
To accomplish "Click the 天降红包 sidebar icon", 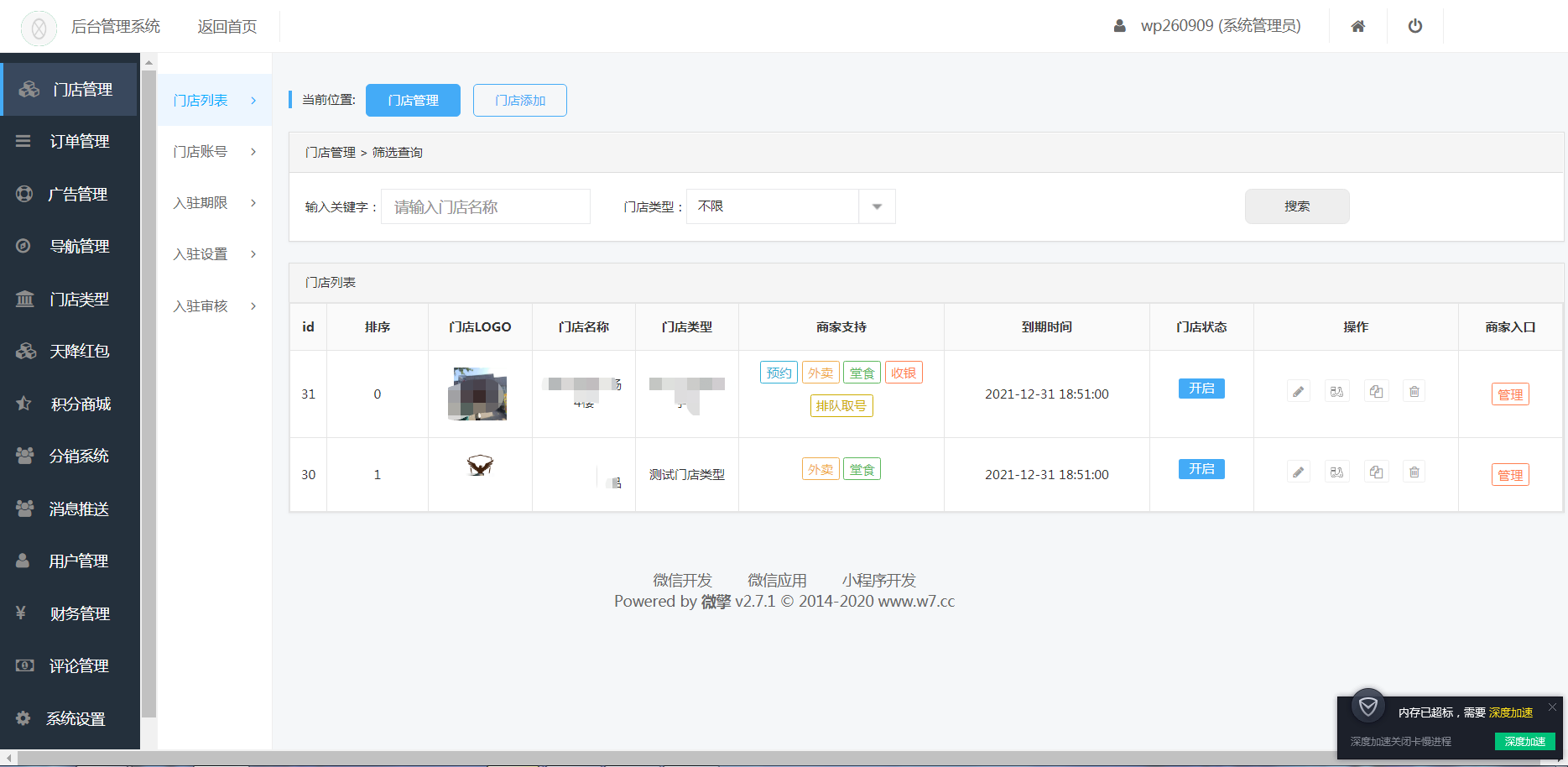I will coord(23,351).
